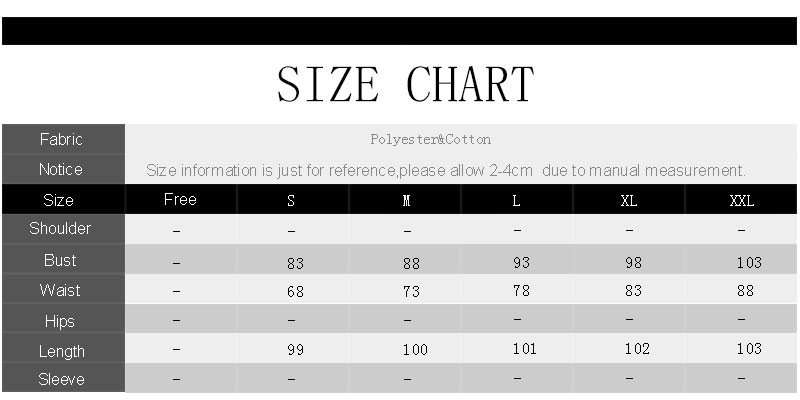The height and width of the screenshot is (400, 800).
Task: Click the Length row label
Action: coord(61,351)
